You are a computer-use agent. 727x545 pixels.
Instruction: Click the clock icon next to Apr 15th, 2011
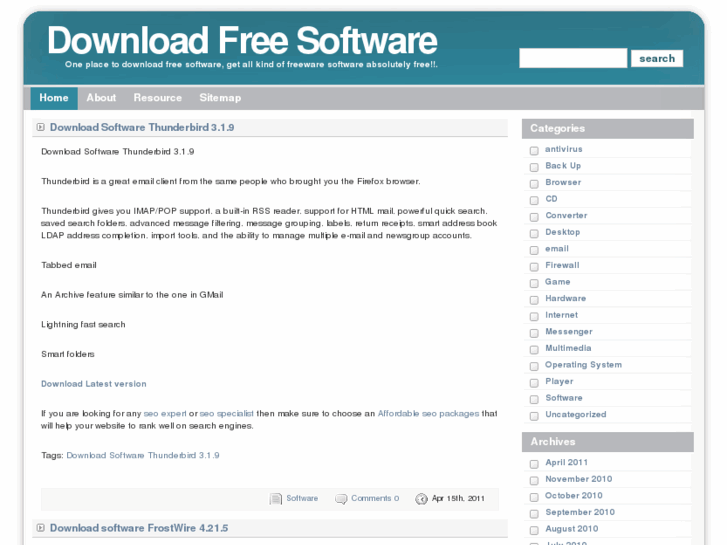click(x=421, y=499)
